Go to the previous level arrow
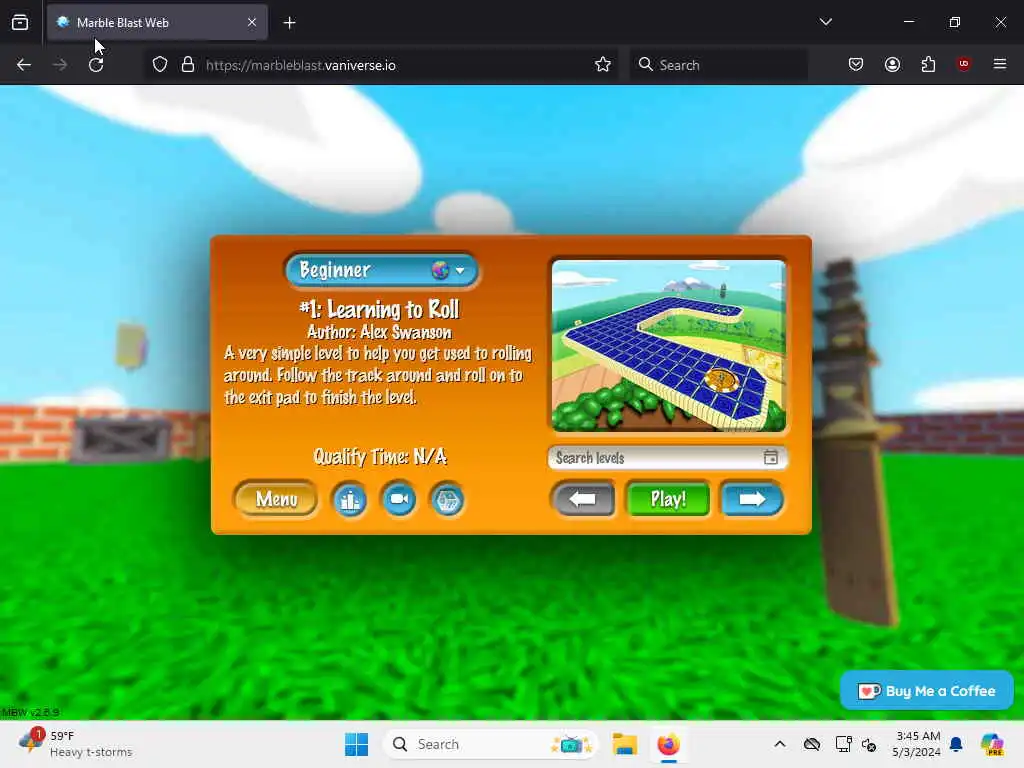 583,500
